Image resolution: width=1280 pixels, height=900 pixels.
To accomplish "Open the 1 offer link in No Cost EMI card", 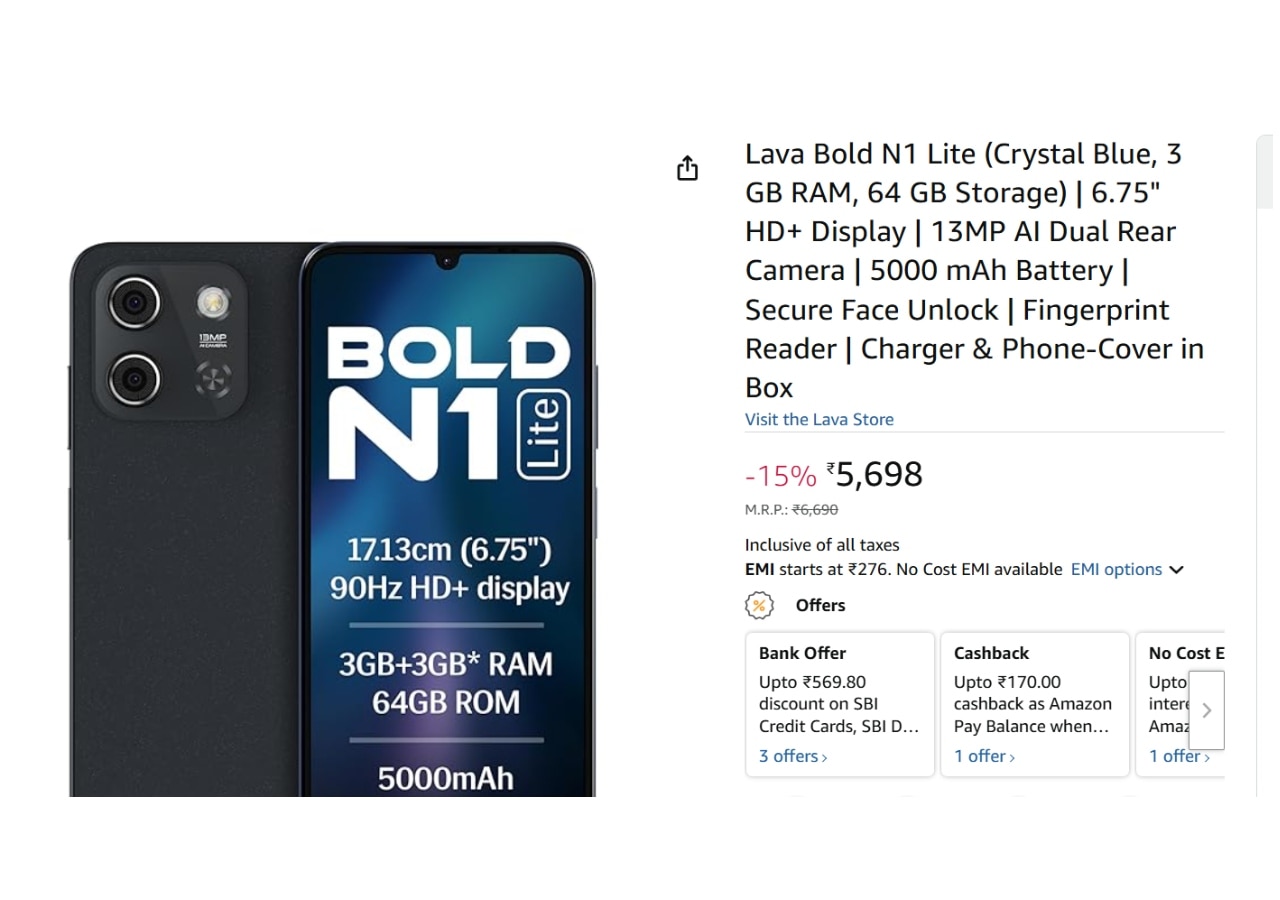I will coord(1179,756).
